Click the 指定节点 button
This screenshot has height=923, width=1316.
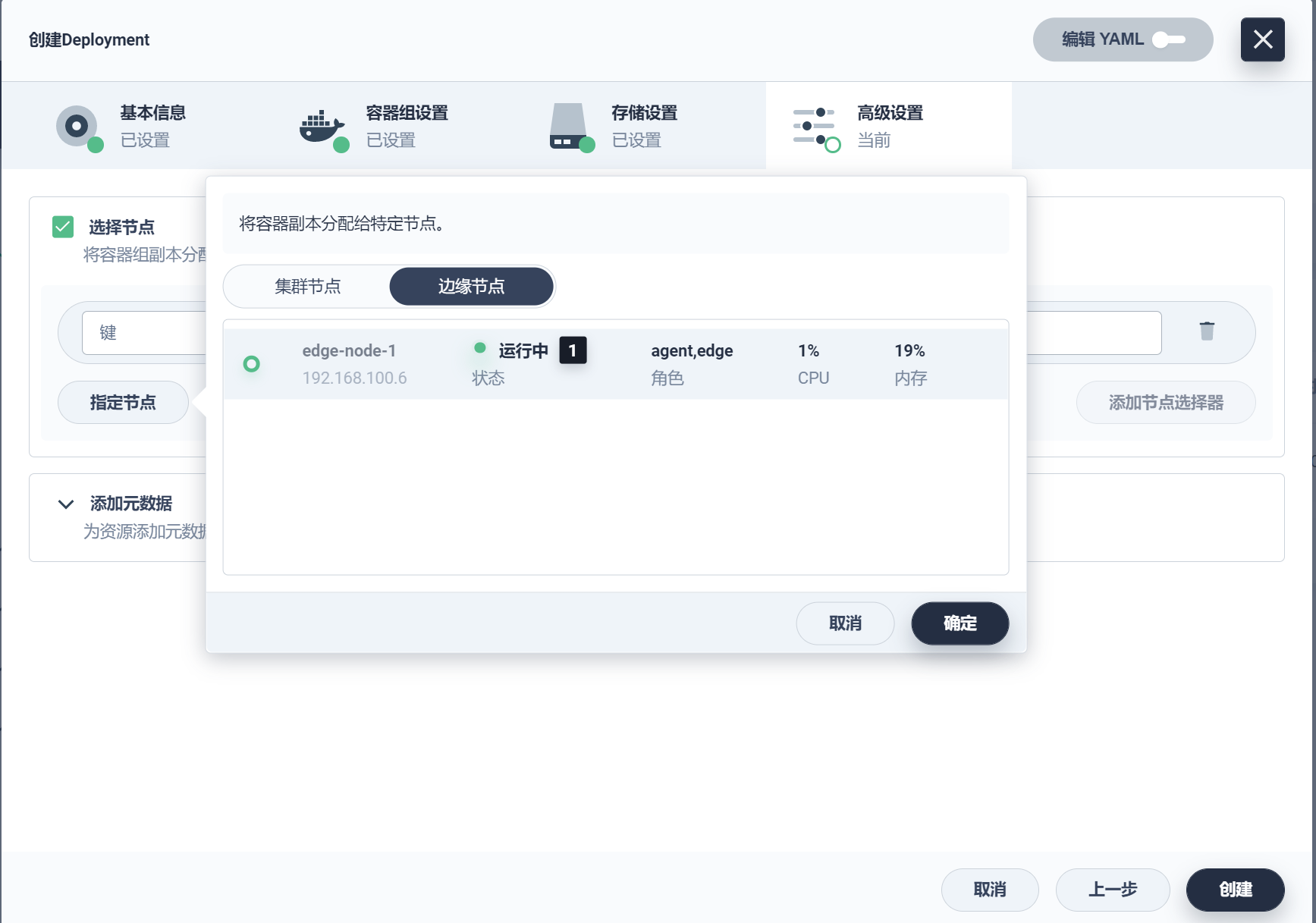123,403
